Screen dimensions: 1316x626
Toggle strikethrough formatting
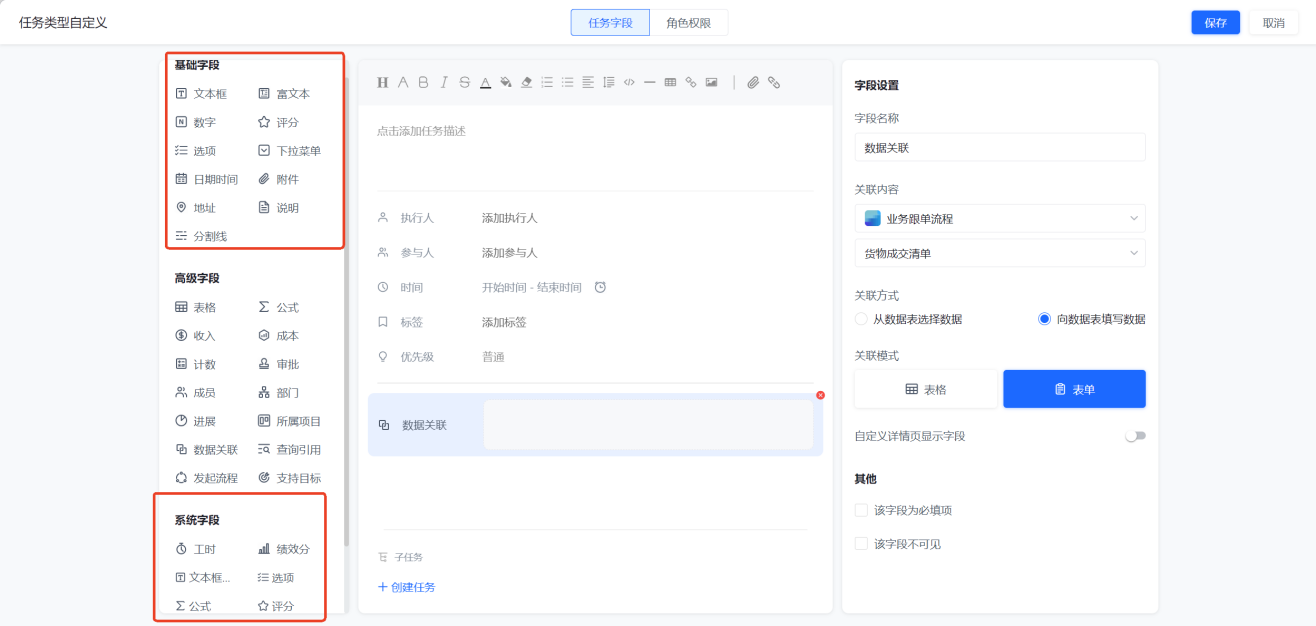[464, 83]
